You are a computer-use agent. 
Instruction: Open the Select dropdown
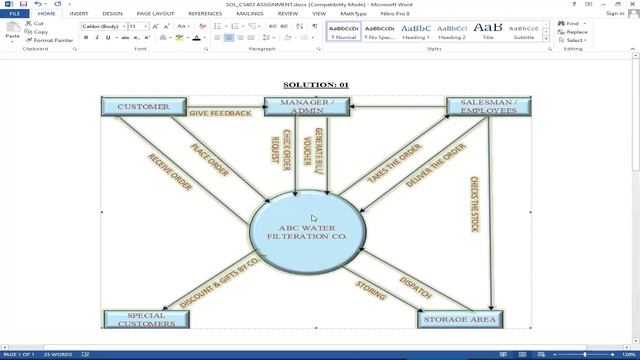(573, 40)
